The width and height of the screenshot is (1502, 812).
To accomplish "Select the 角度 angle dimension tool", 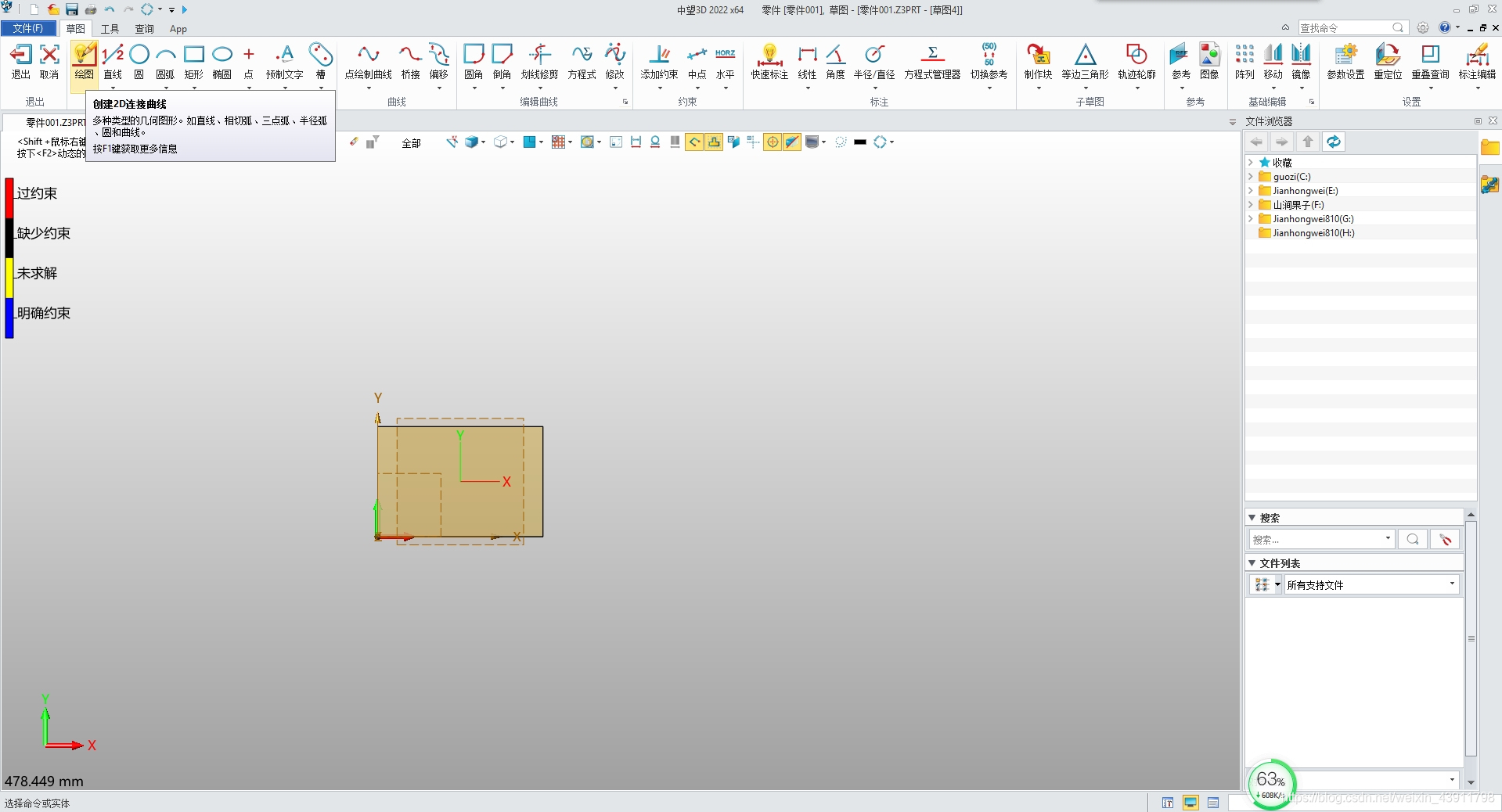I will (835, 61).
